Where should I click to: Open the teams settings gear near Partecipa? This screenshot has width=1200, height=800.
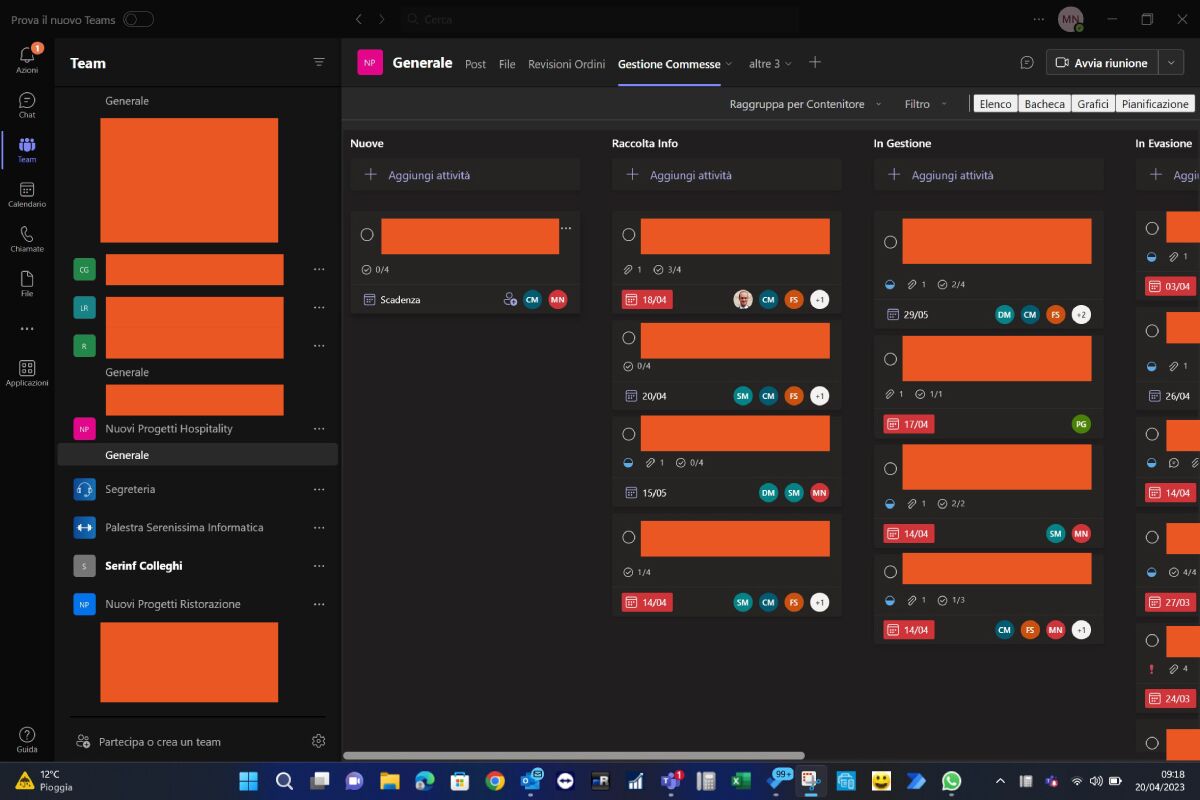coord(318,741)
